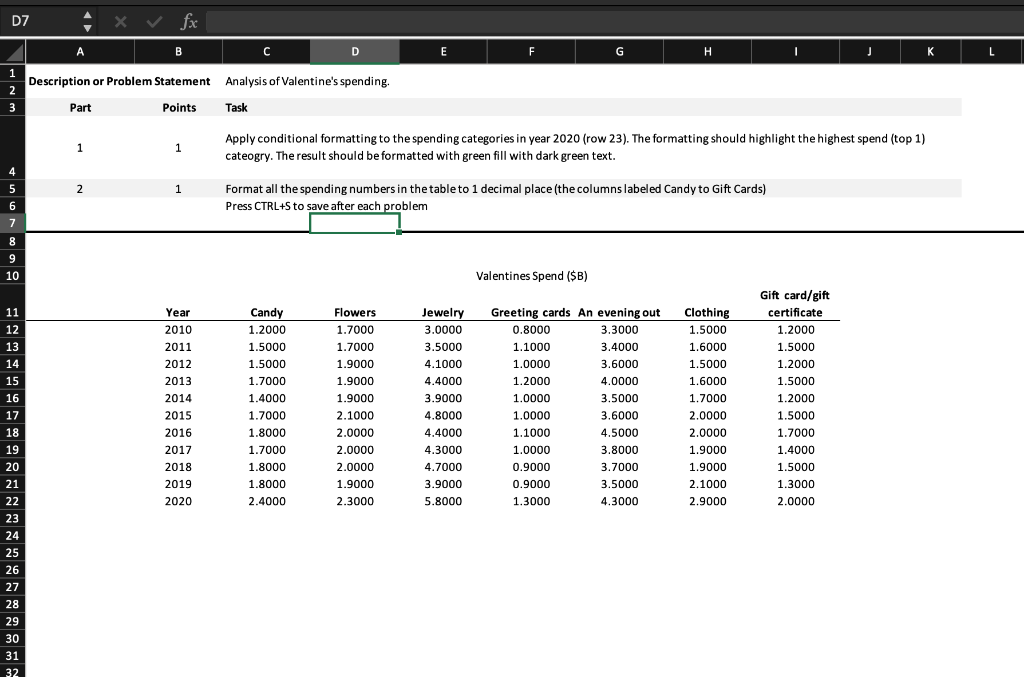The image size is (1024, 677).
Task: Click the 'Gift card/gift certificate' header cell
Action: click(795, 303)
